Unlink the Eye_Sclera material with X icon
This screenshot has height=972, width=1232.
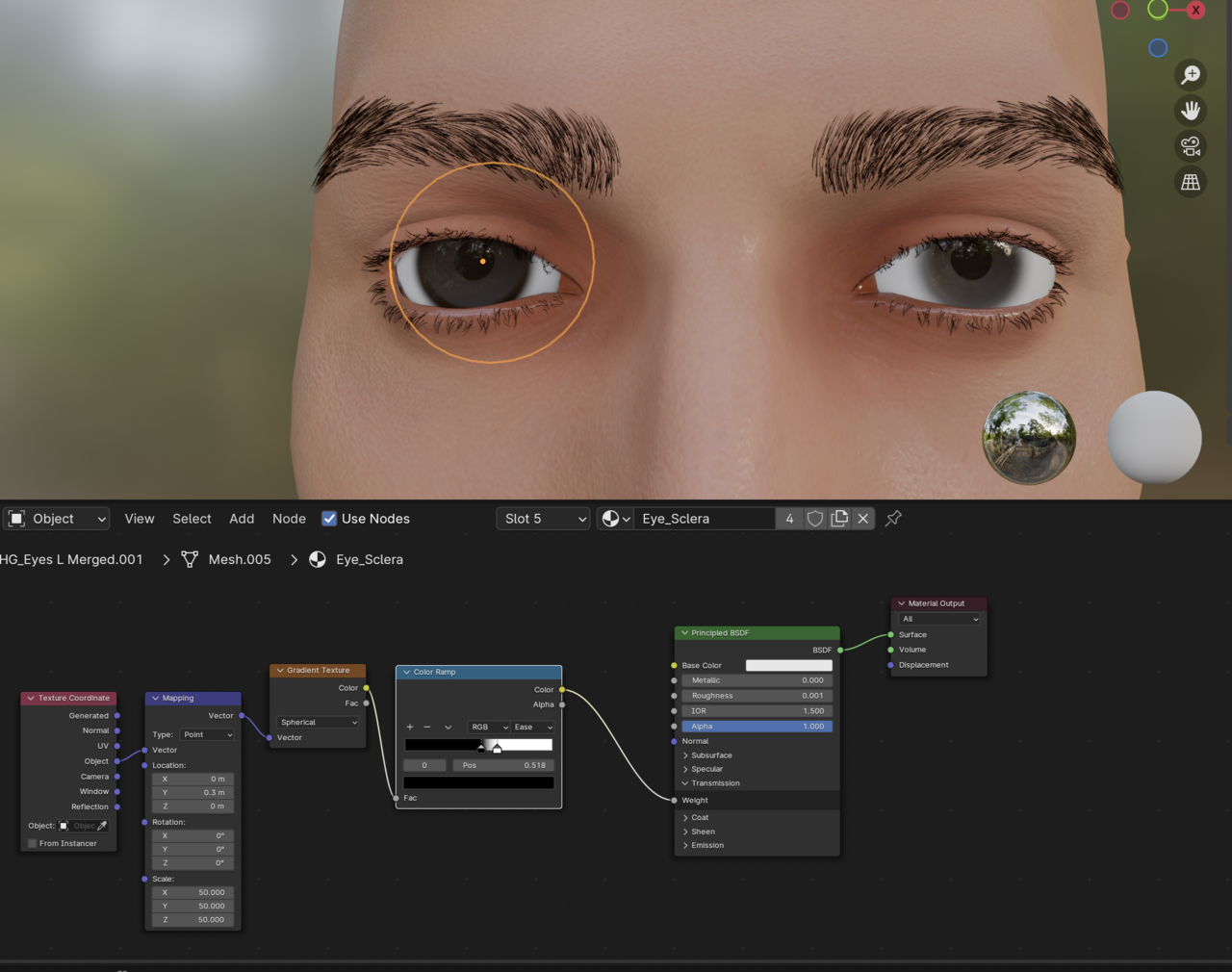pyautogui.click(x=863, y=519)
